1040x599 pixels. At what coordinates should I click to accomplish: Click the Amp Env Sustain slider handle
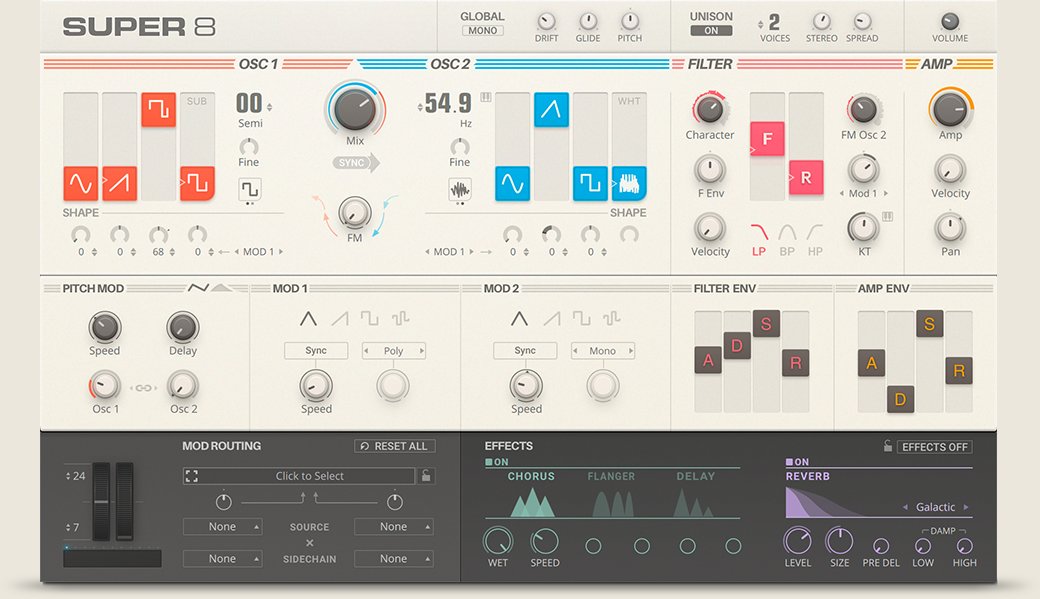[929, 324]
